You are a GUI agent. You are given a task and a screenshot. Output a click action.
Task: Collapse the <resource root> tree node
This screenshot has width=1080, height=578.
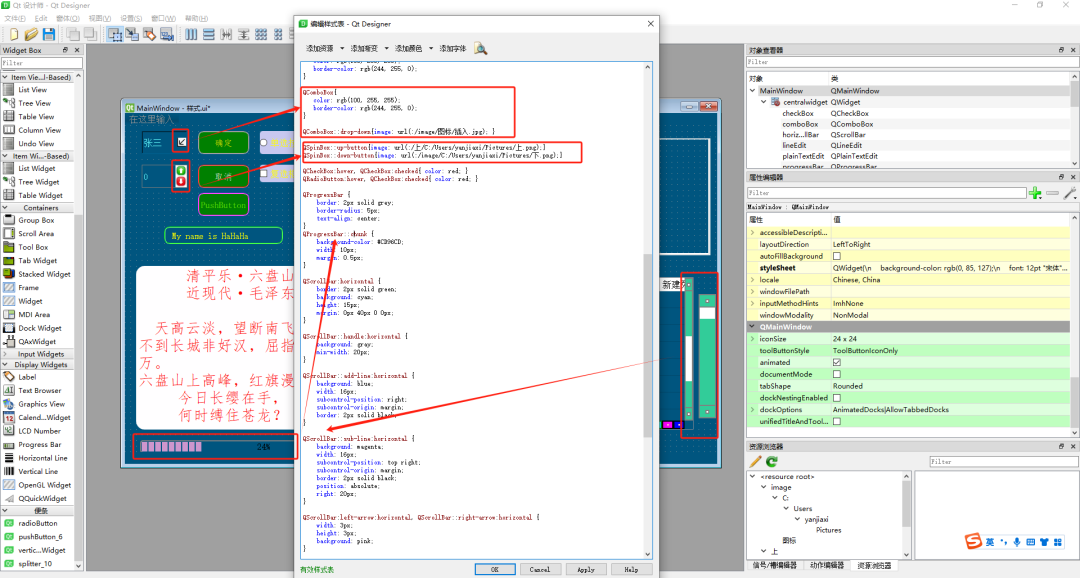(753, 477)
